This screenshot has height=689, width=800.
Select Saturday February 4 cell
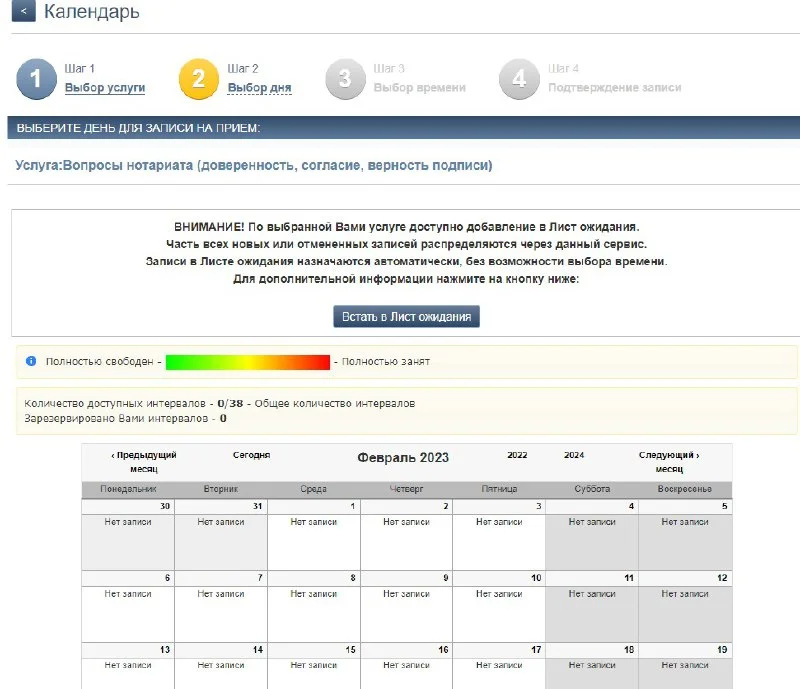coord(591,535)
